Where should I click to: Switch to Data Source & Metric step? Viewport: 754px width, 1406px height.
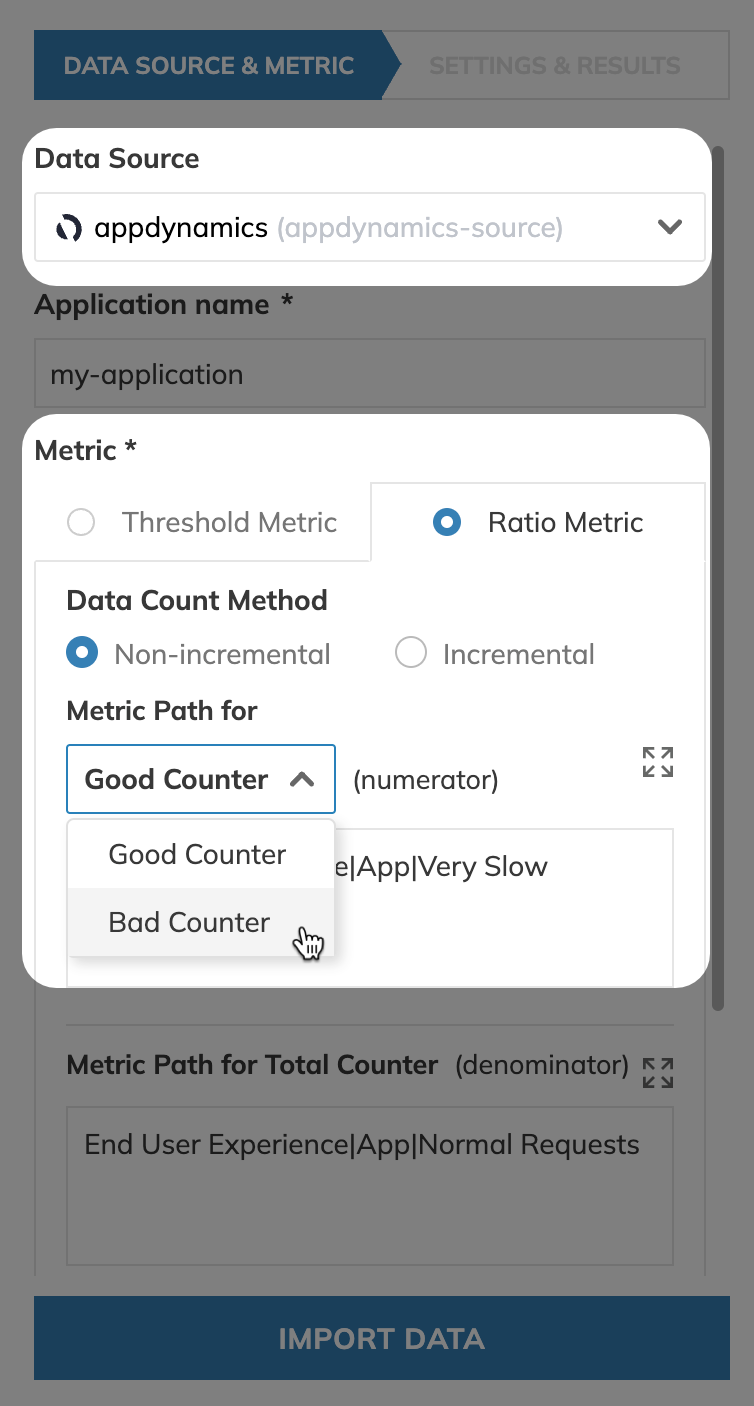(x=209, y=66)
